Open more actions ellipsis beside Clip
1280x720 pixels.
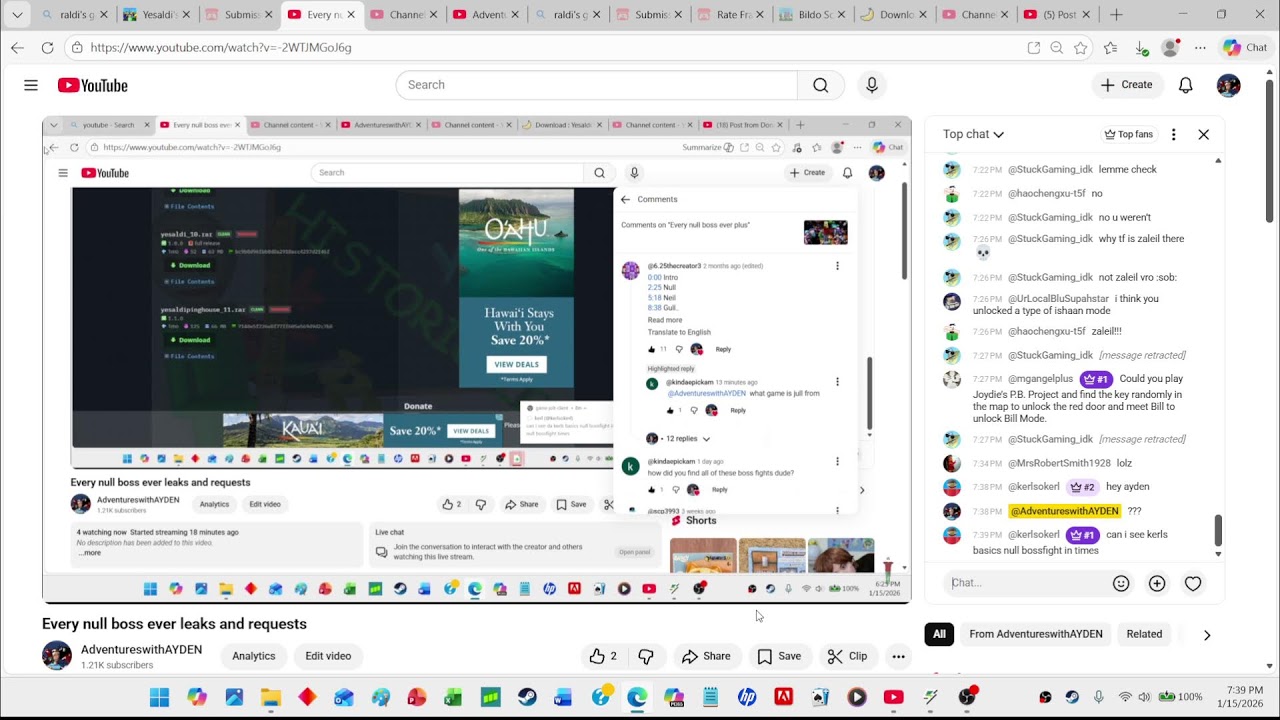[898, 656]
